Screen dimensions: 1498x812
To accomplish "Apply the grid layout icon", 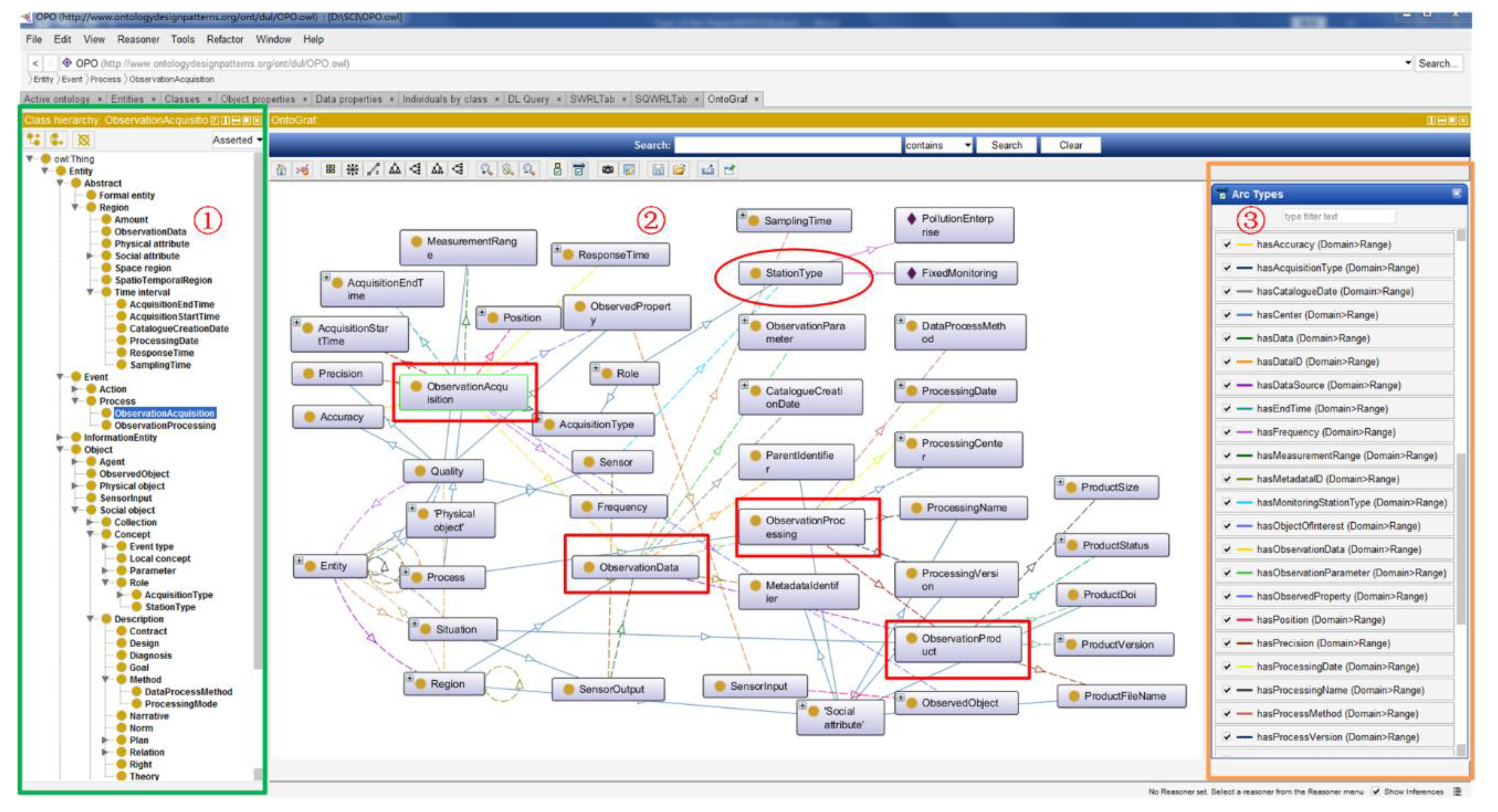I will point(330,170).
